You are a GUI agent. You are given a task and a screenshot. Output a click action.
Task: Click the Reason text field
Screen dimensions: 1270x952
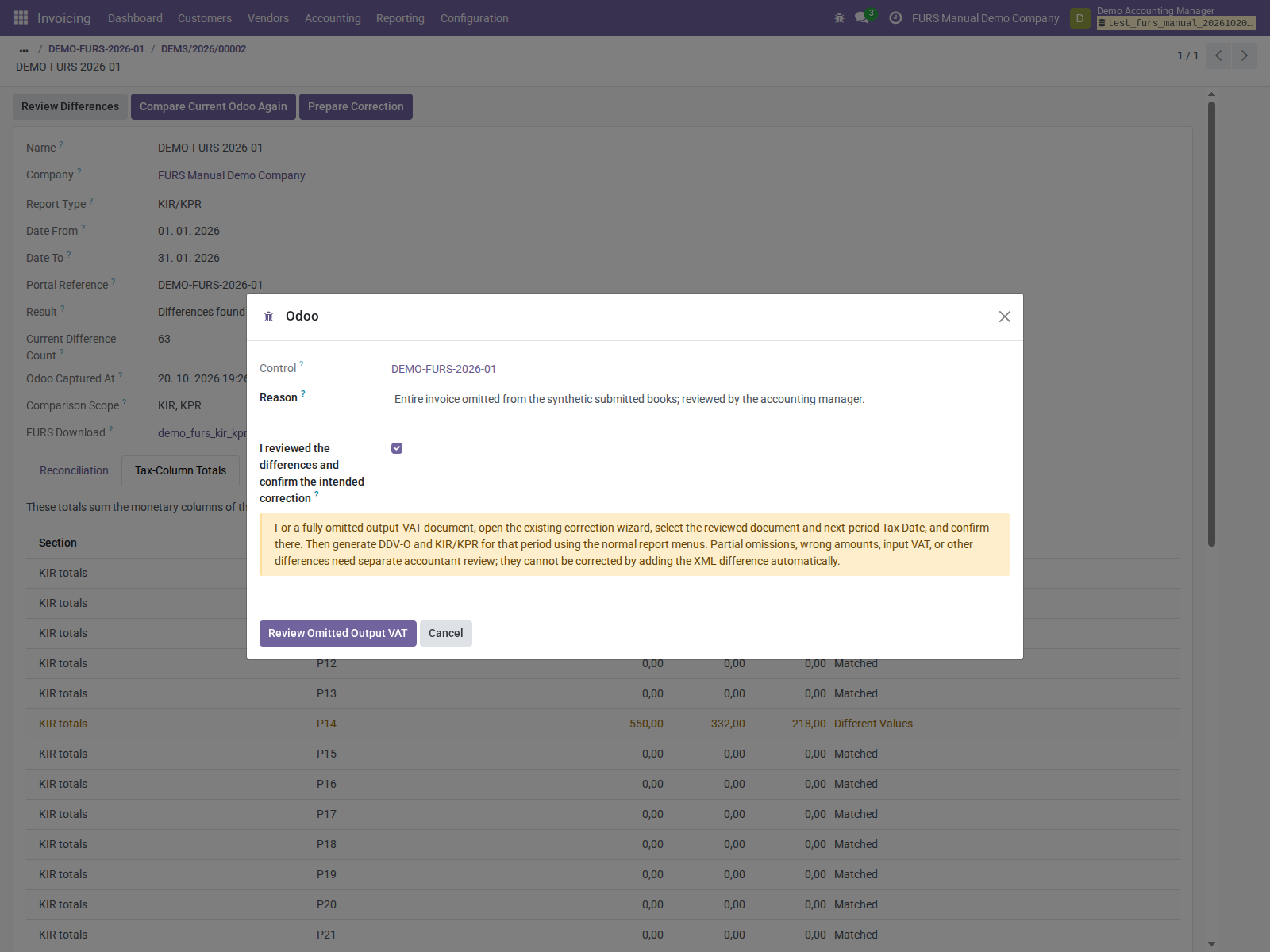point(700,399)
